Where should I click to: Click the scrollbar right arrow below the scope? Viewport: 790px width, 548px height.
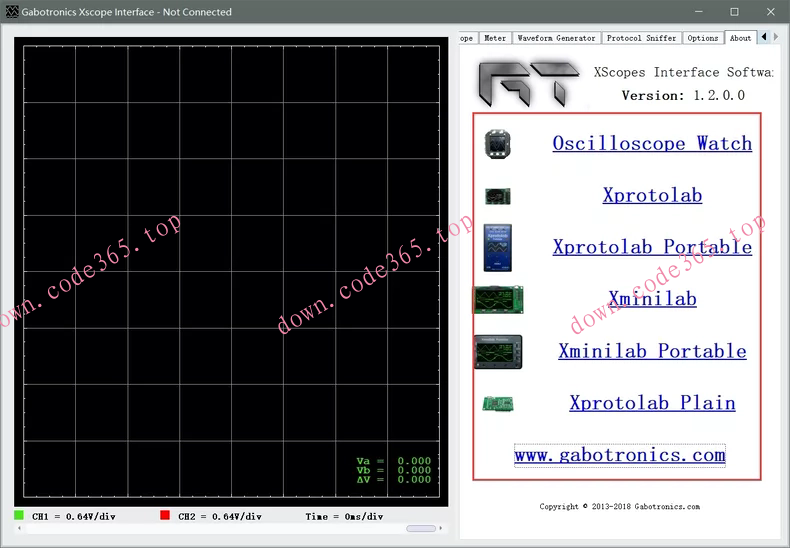tap(441, 528)
